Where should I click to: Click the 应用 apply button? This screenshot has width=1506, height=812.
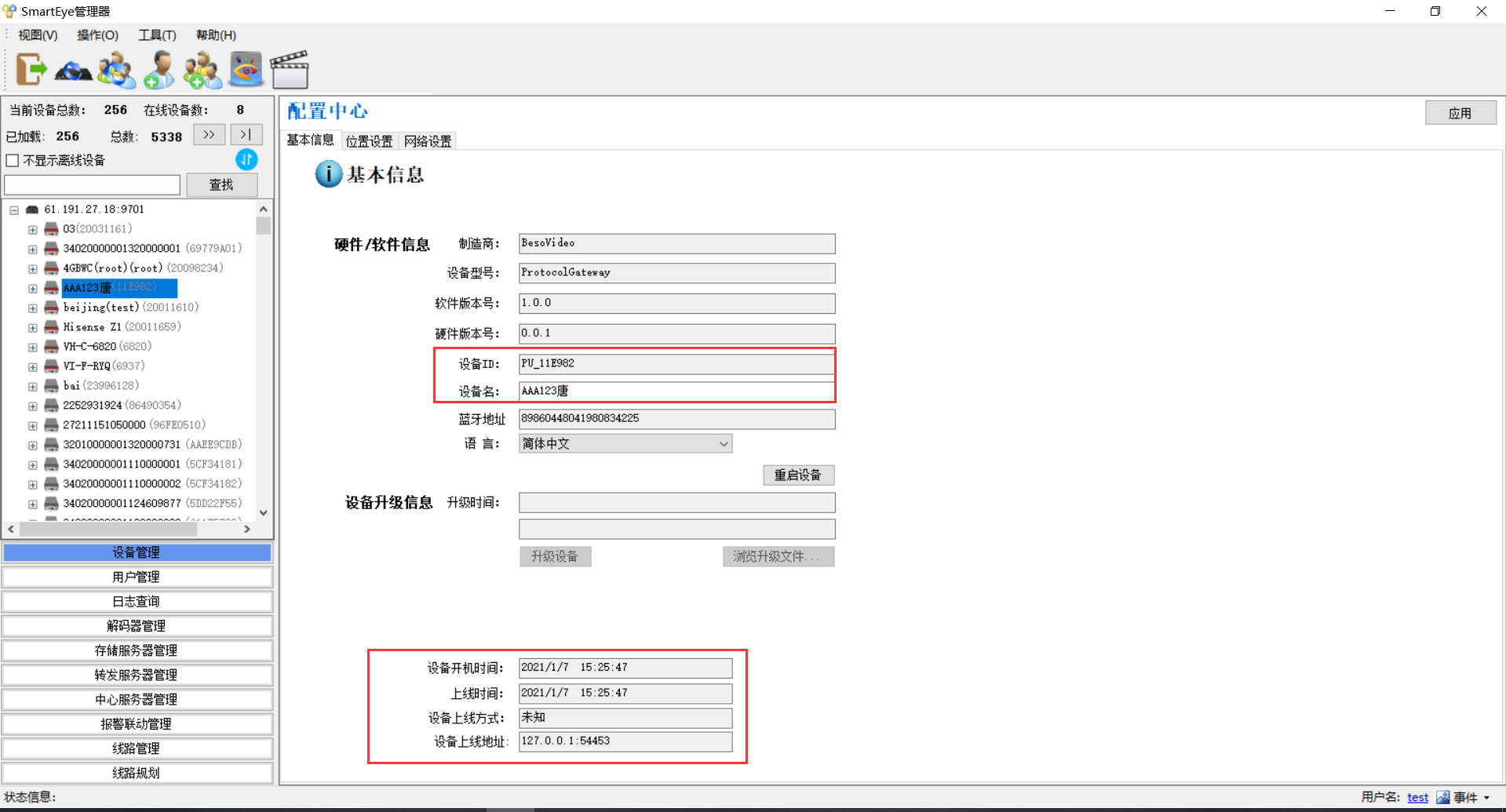pos(1460,113)
